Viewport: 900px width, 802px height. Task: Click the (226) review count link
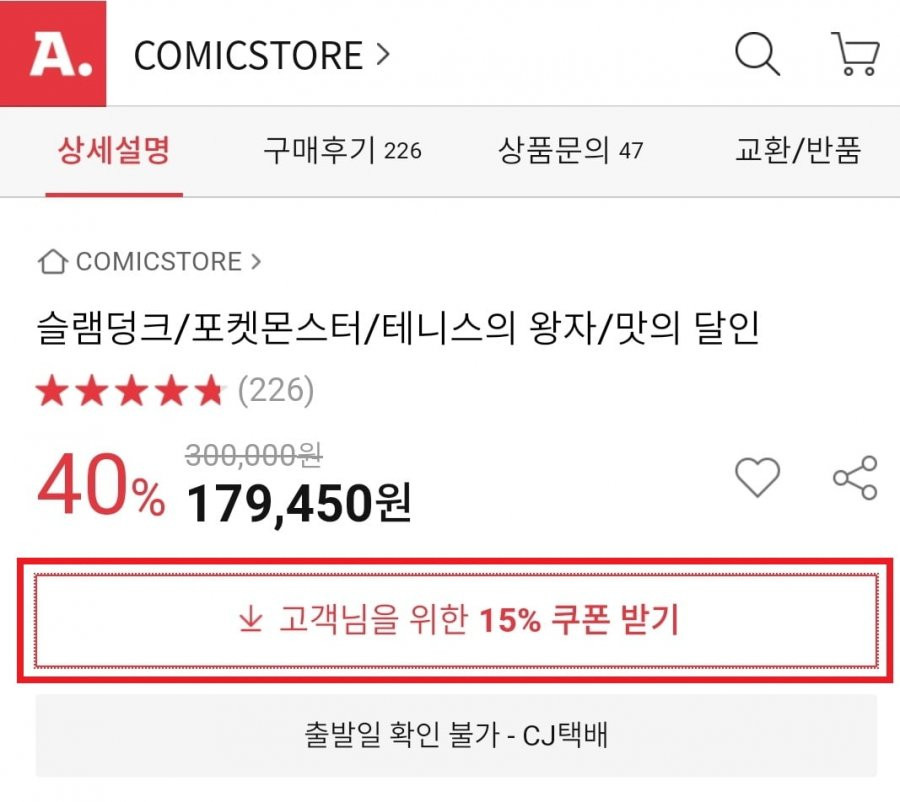[x=276, y=390]
